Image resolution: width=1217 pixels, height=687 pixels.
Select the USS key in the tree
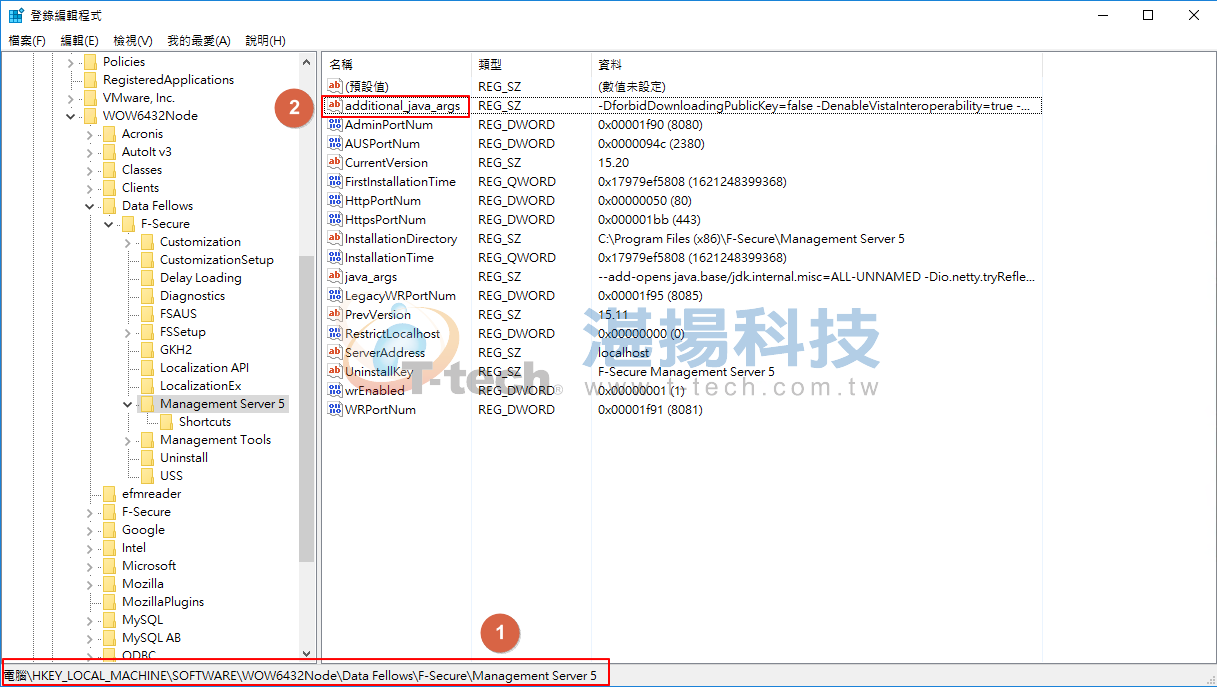(x=171, y=476)
